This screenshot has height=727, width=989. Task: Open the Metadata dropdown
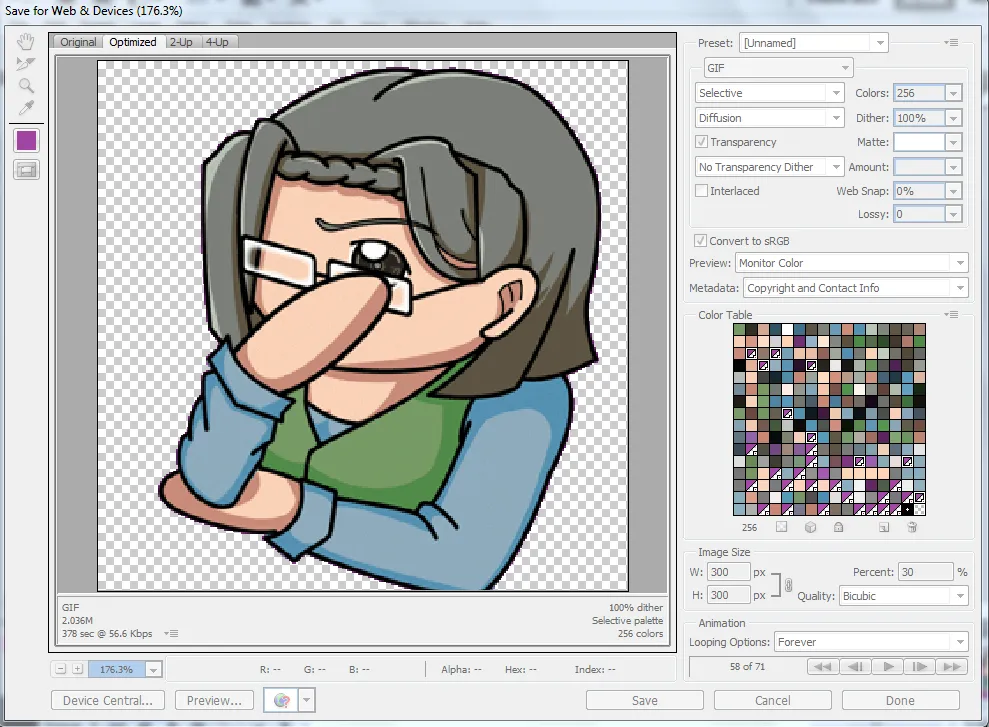pos(855,288)
